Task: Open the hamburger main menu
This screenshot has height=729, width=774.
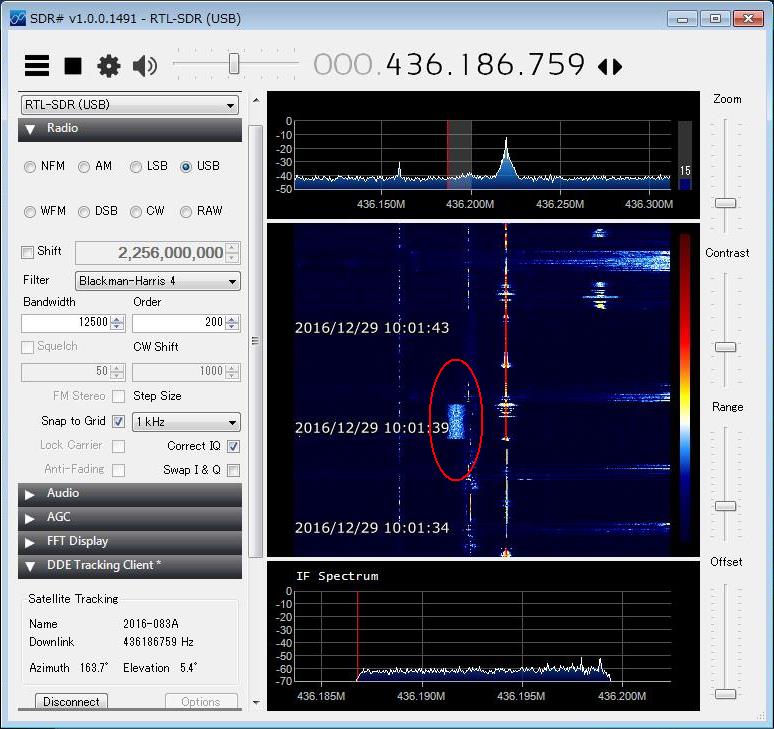Action: 37,65
